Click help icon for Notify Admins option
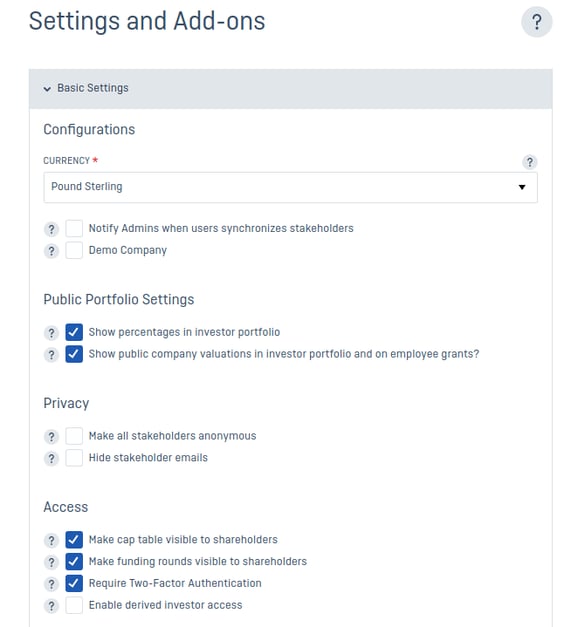 (x=51, y=229)
